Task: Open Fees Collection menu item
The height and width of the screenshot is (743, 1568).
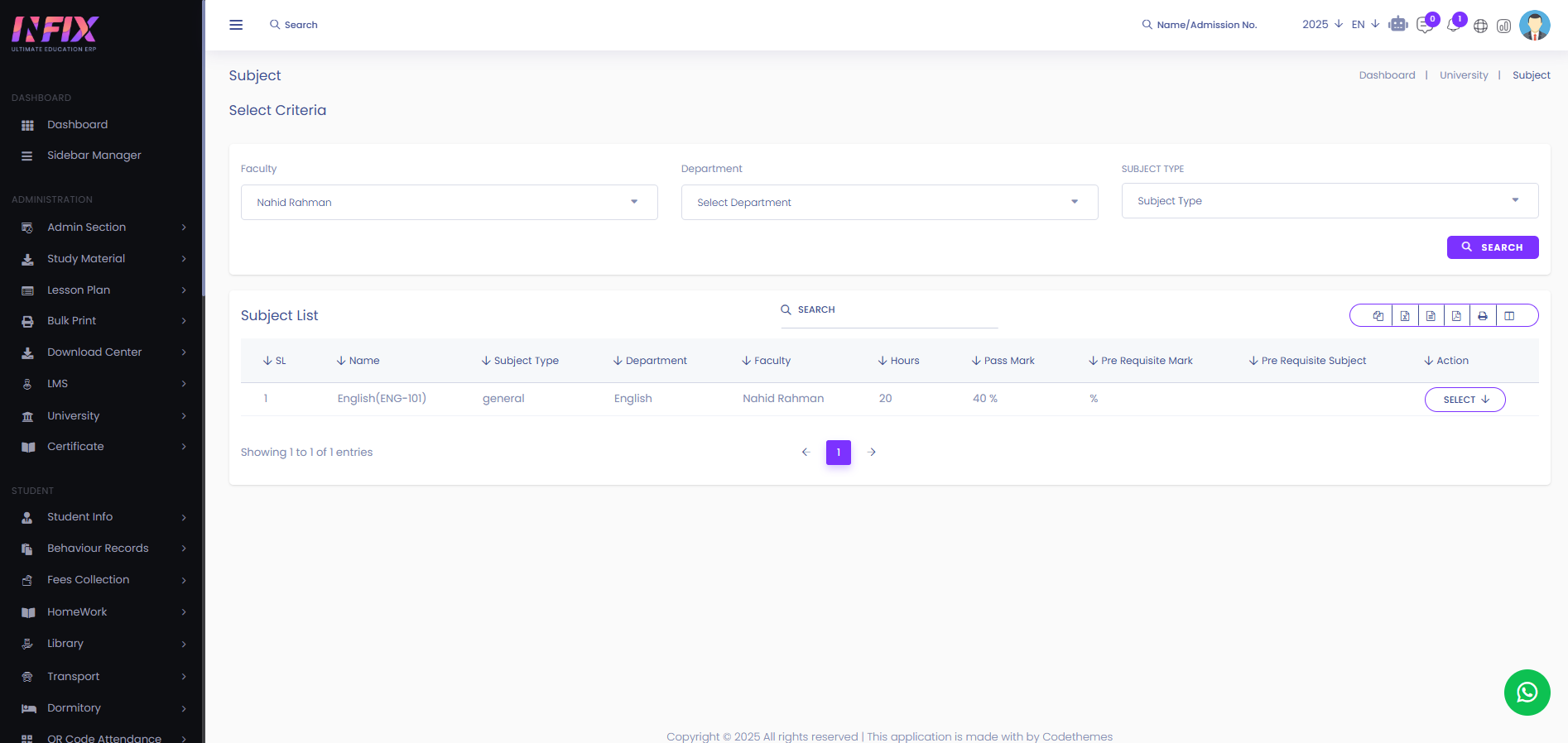Action: [103, 580]
